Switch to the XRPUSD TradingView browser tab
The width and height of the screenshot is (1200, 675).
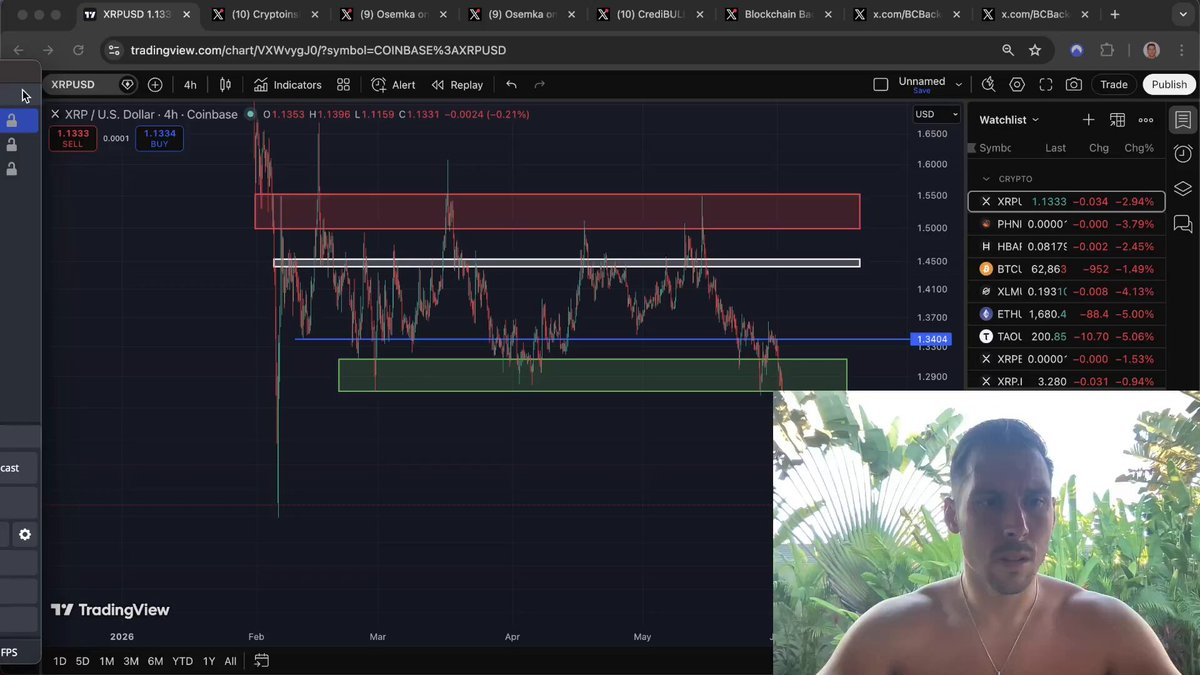[136, 15]
